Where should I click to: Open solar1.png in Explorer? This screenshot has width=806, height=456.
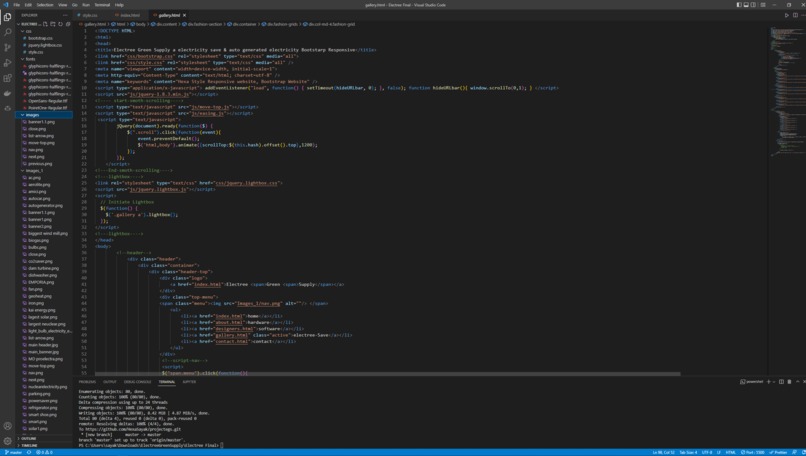pos(38,428)
